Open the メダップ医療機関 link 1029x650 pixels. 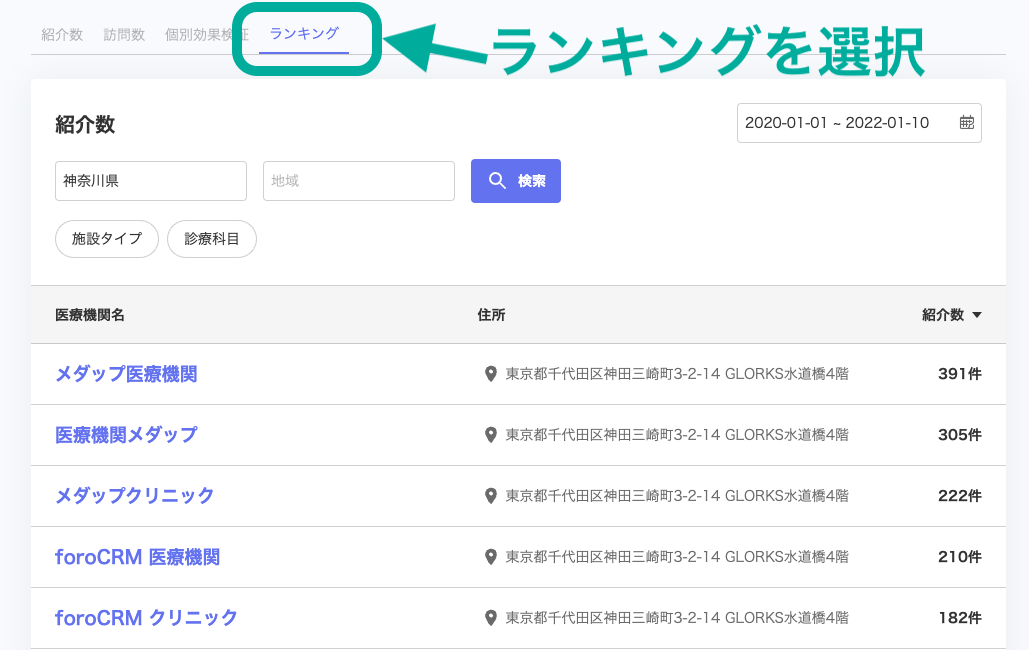point(126,374)
